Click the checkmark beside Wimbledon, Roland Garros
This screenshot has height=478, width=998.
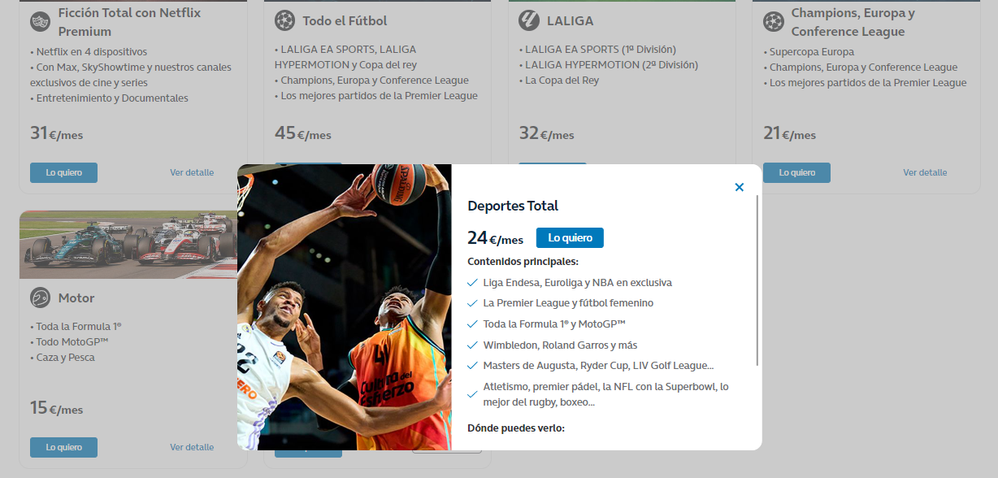coord(472,345)
